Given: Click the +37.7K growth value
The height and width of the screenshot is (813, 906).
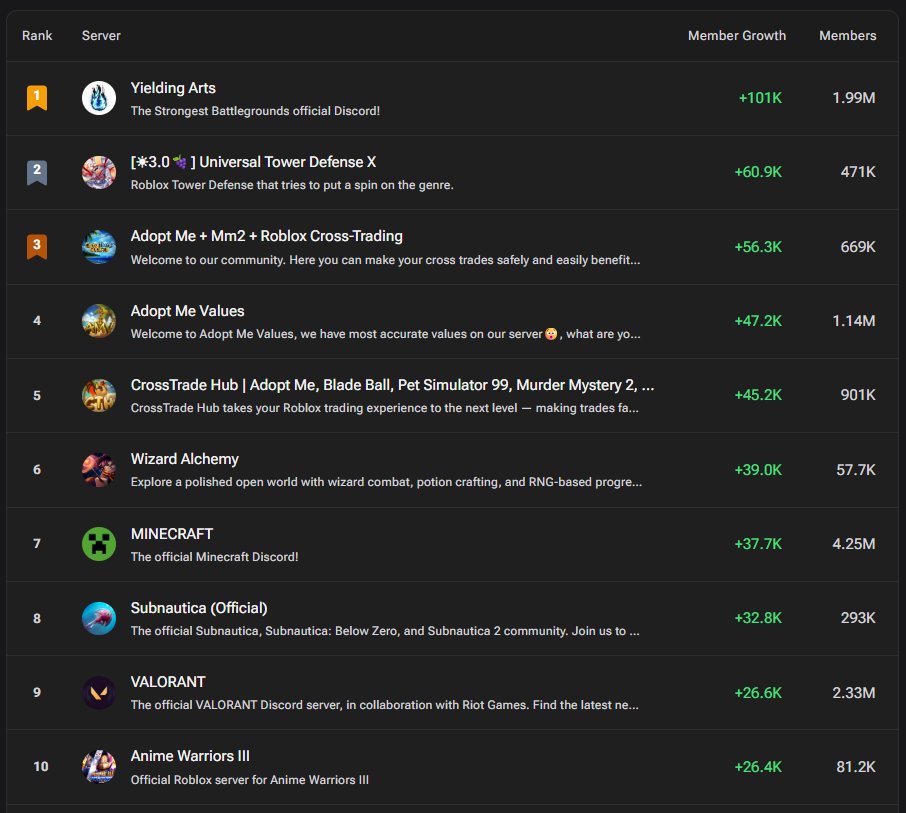Looking at the screenshot, I should [x=758, y=544].
